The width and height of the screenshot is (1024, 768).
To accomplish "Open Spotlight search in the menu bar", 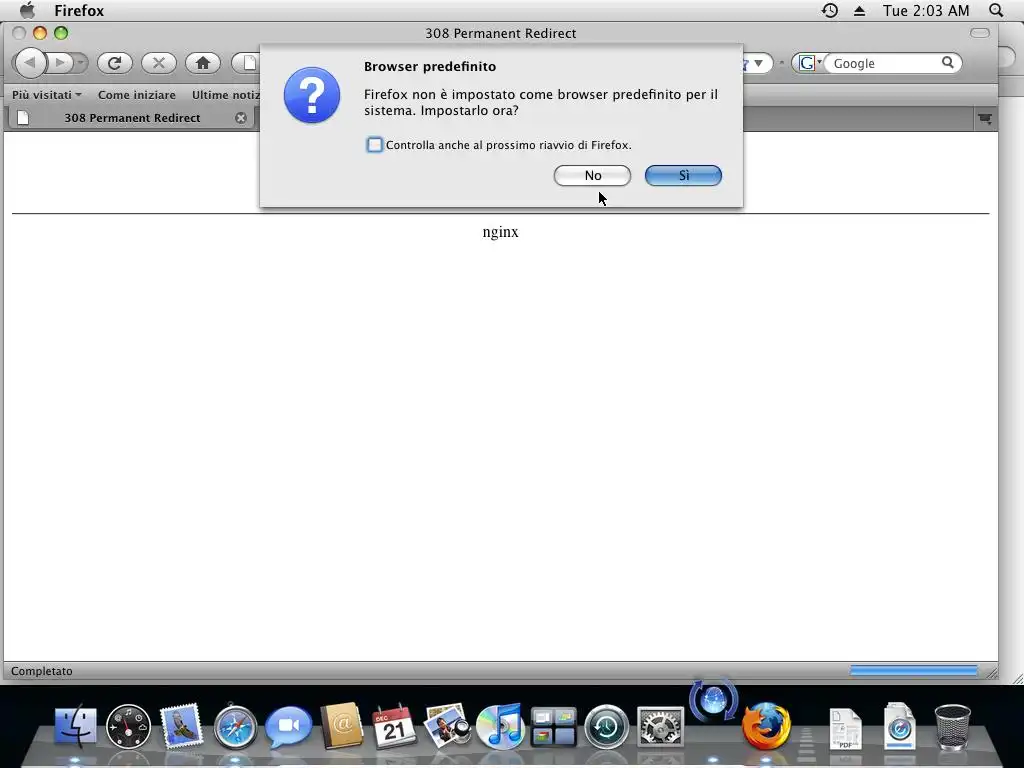I will [x=996, y=10].
